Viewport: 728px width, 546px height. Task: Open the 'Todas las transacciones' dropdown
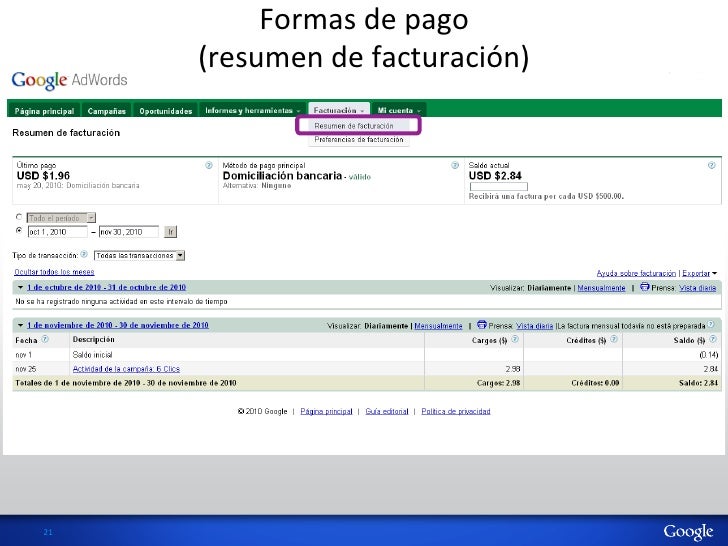coord(139,255)
